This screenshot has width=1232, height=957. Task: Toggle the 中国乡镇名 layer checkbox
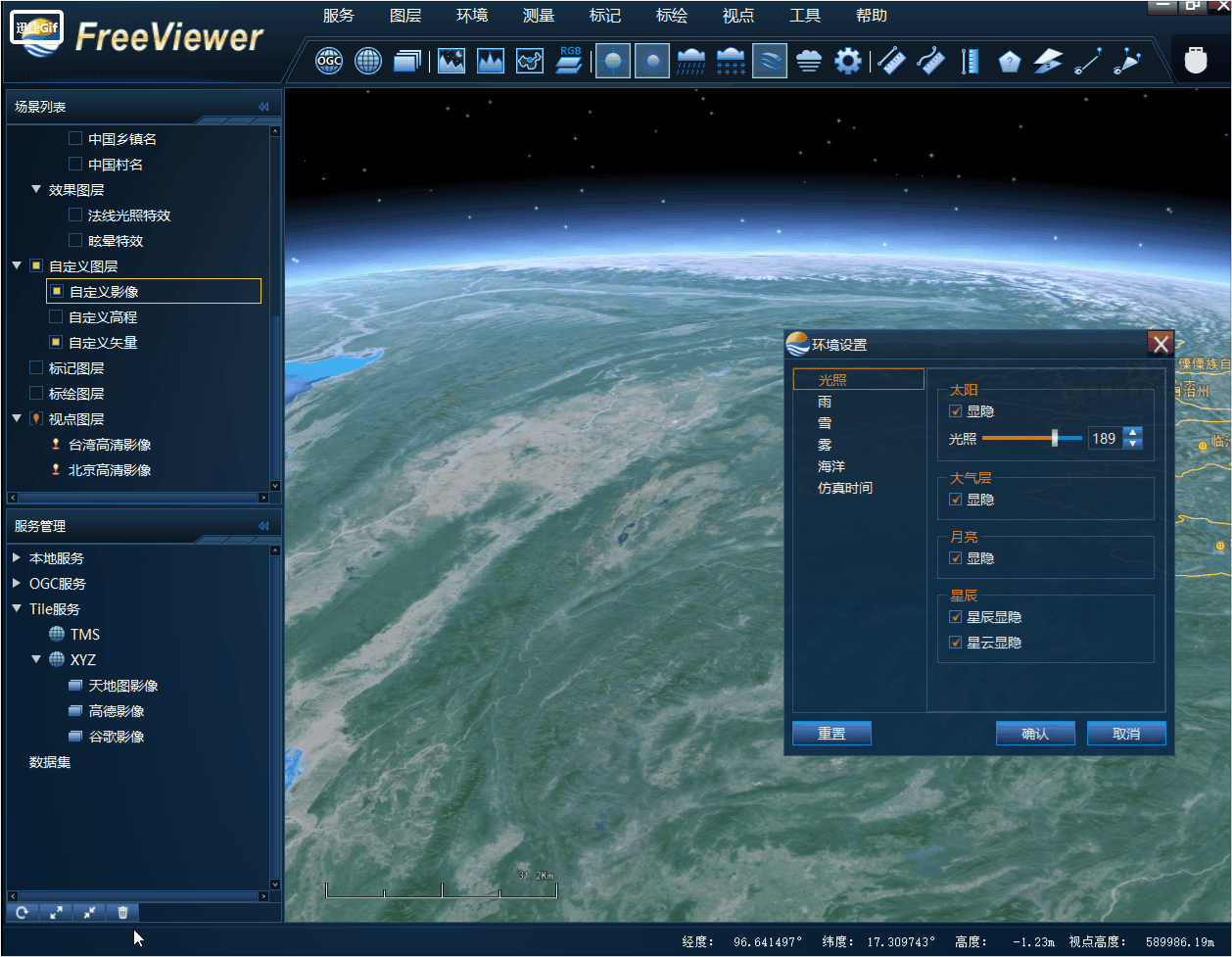[x=75, y=139]
